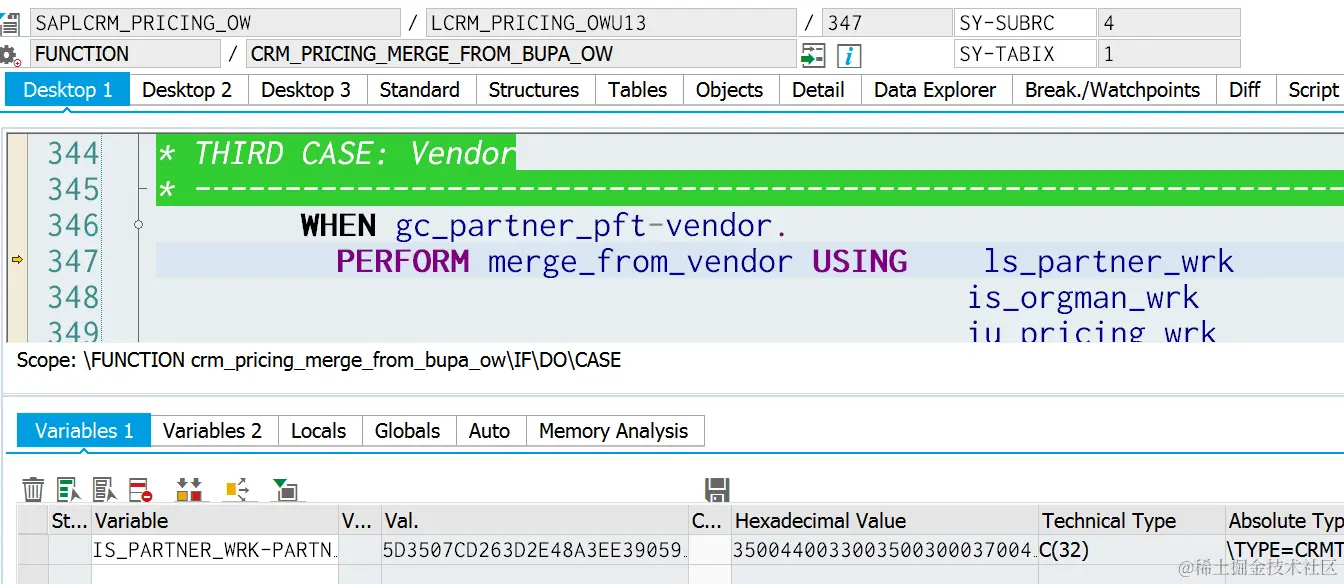
Task: Open the Objects tab
Action: 730,90
